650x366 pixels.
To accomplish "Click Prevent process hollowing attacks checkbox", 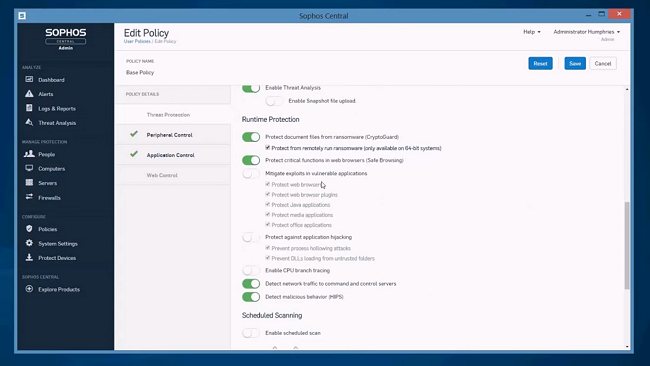I will [268, 247].
